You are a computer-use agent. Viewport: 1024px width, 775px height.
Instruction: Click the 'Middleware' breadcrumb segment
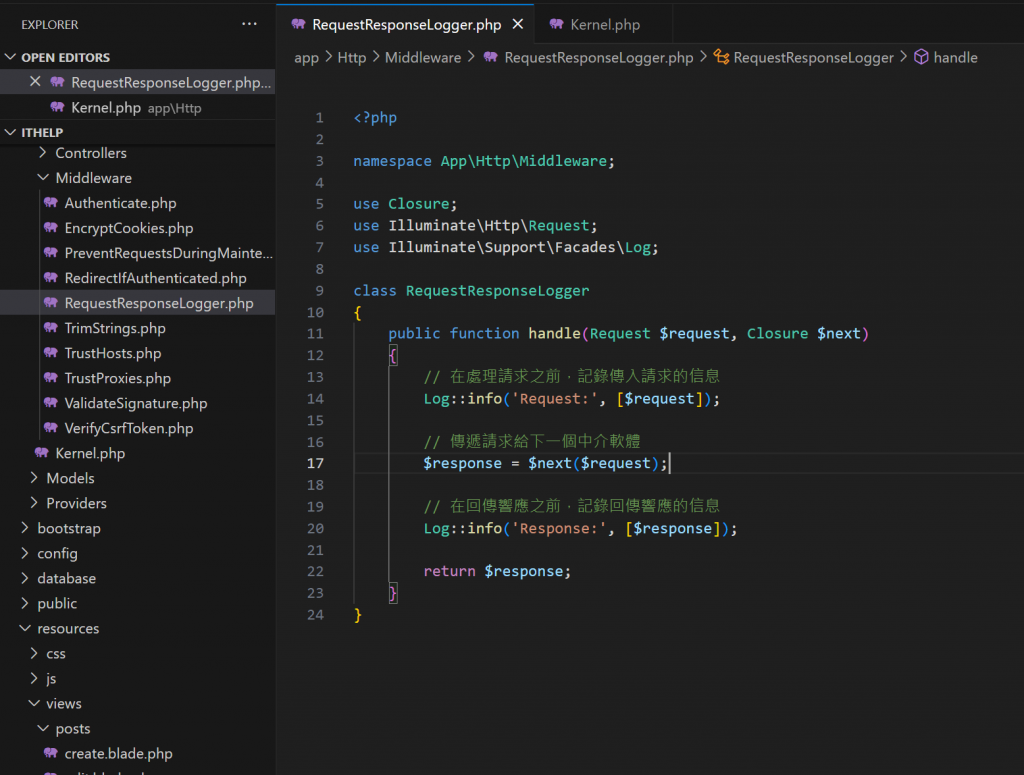click(423, 57)
